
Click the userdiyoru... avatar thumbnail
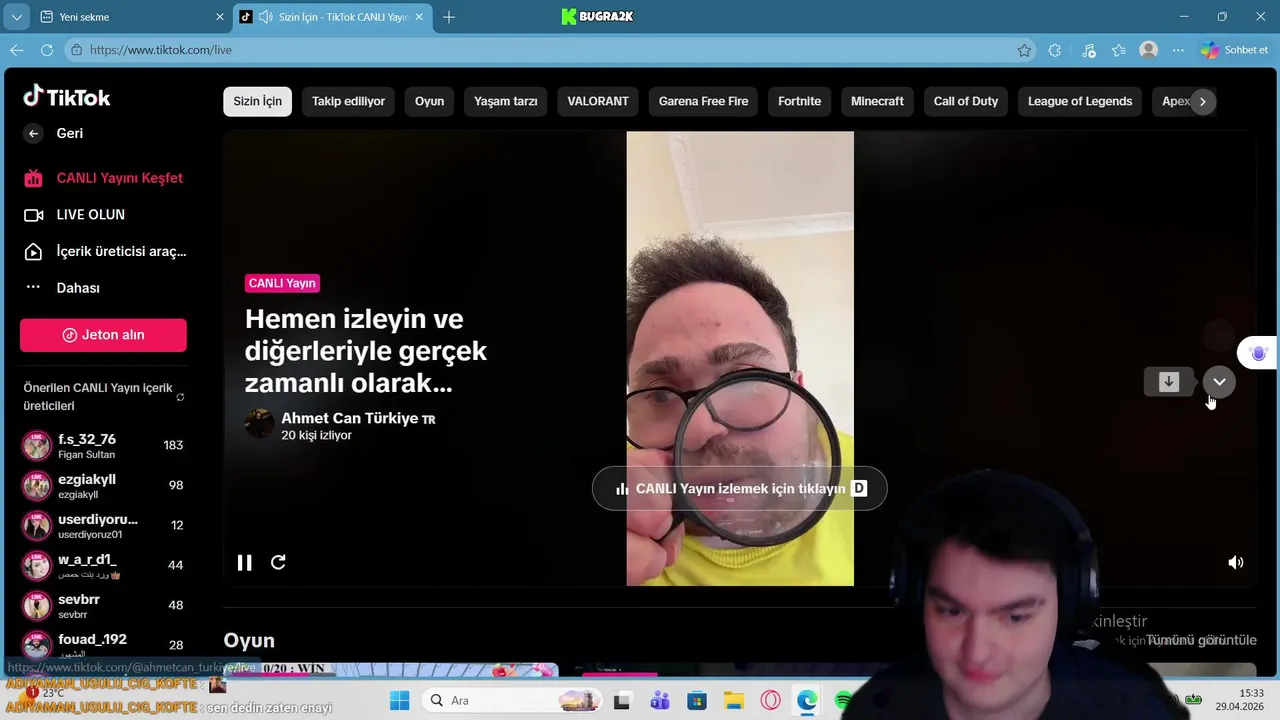pos(37,525)
